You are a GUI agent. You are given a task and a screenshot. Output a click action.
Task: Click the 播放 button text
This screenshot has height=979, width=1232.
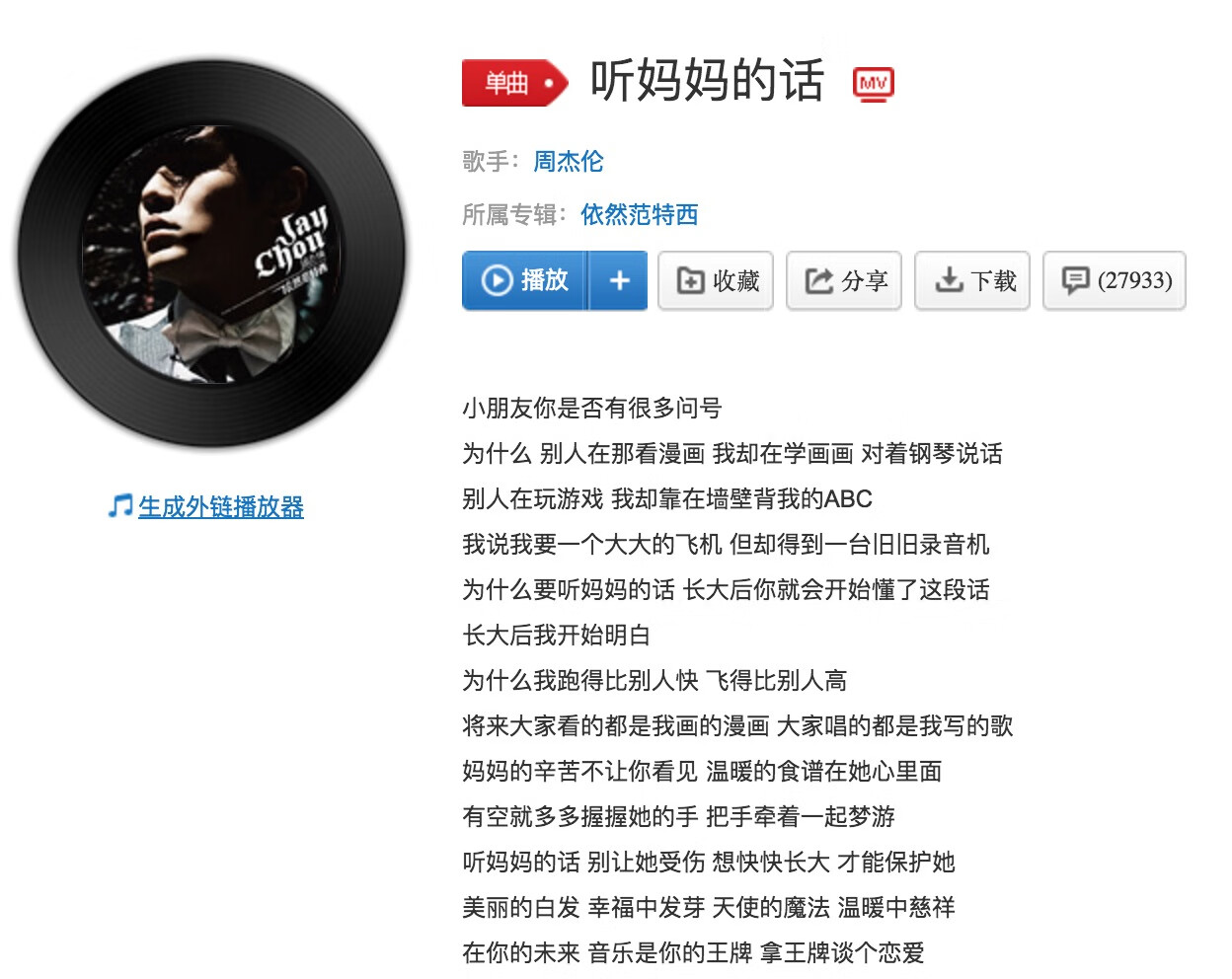pos(545,281)
